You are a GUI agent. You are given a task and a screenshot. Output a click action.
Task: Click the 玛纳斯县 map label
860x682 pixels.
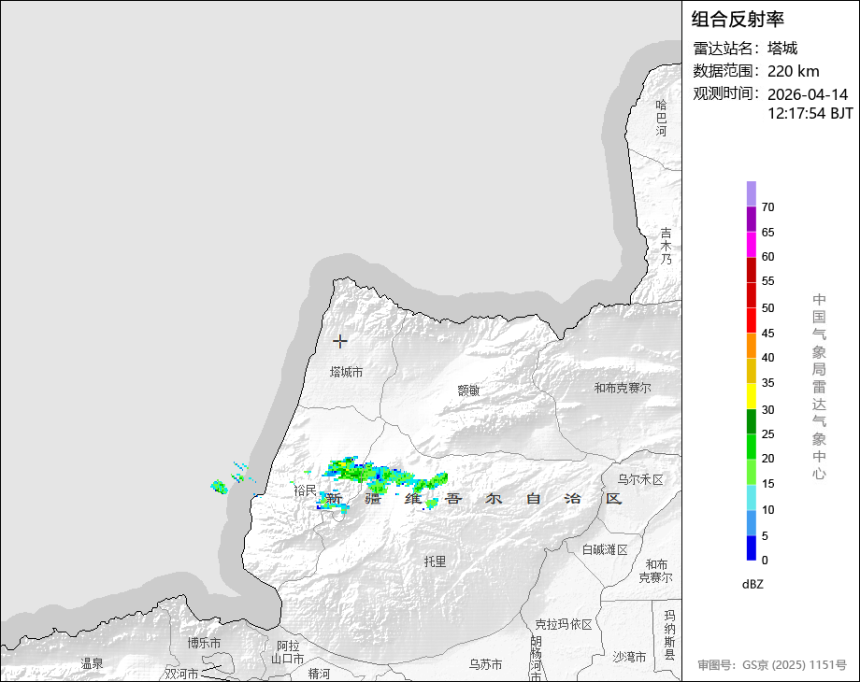pyautogui.click(x=670, y=635)
